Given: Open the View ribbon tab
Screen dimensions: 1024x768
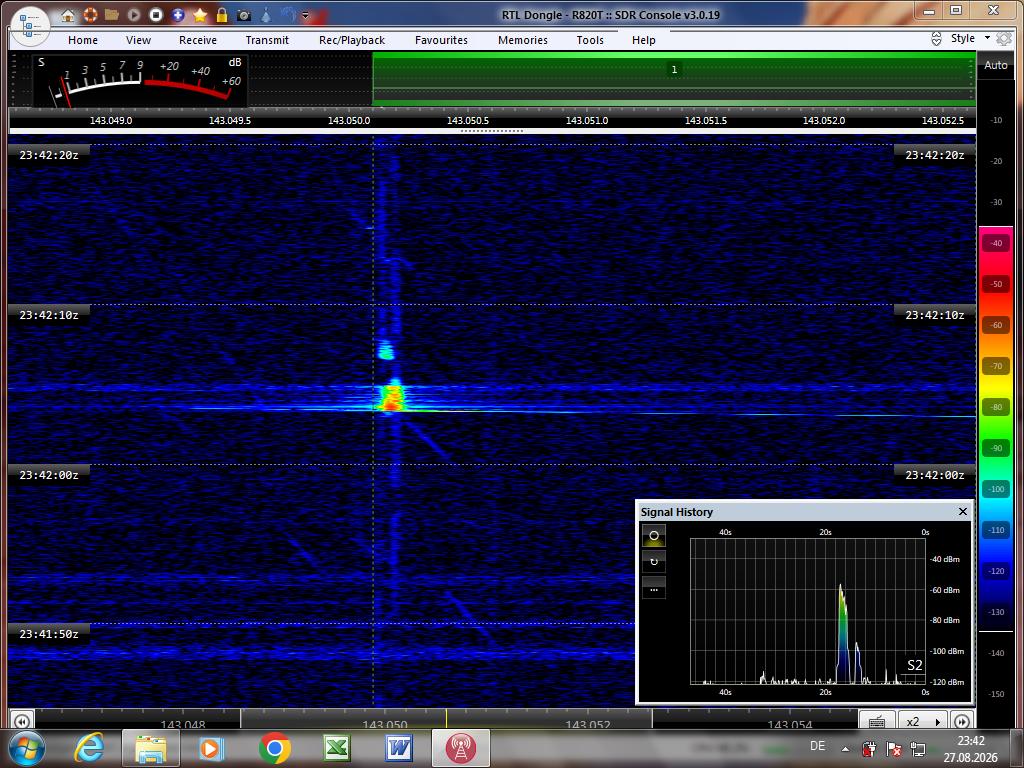Looking at the screenshot, I should point(138,40).
